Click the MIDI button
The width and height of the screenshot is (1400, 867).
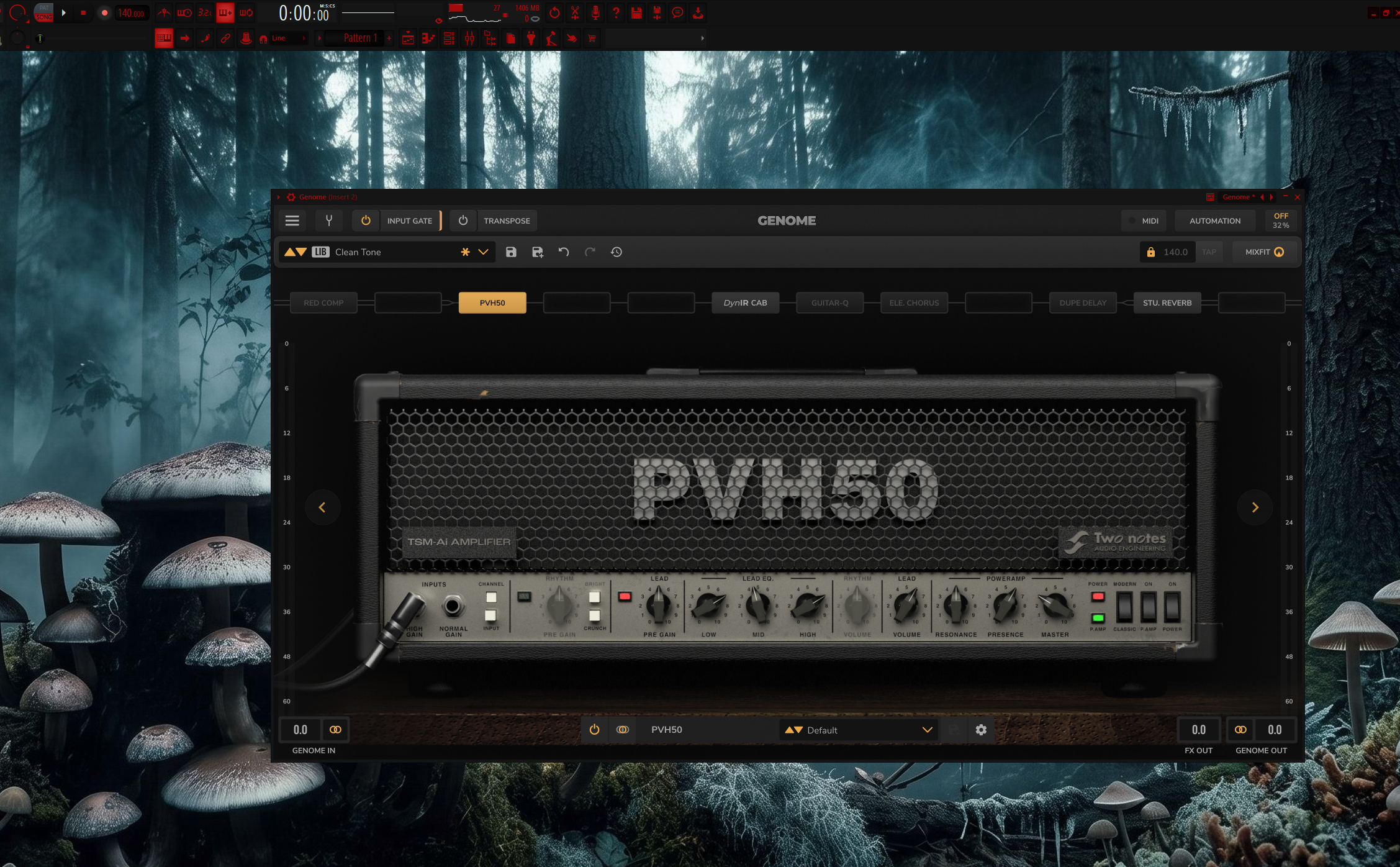pyautogui.click(x=1144, y=220)
